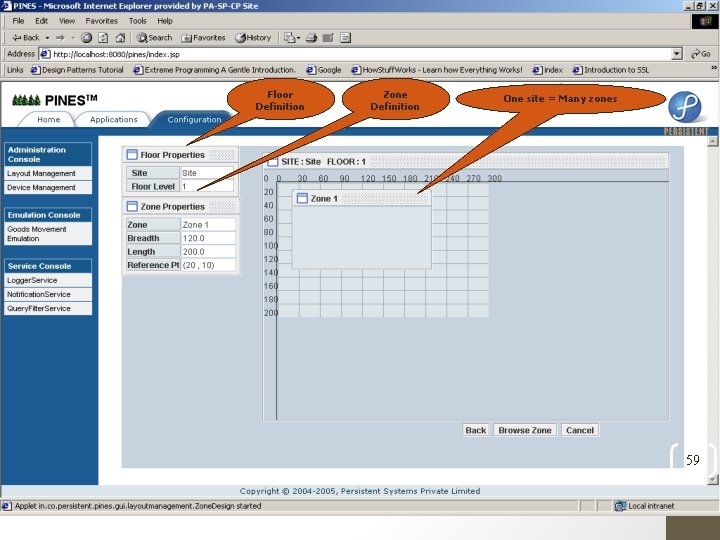The width and height of the screenshot is (720, 540).
Task: Click the Forward arrow toolbar icon
Action: click(60, 38)
